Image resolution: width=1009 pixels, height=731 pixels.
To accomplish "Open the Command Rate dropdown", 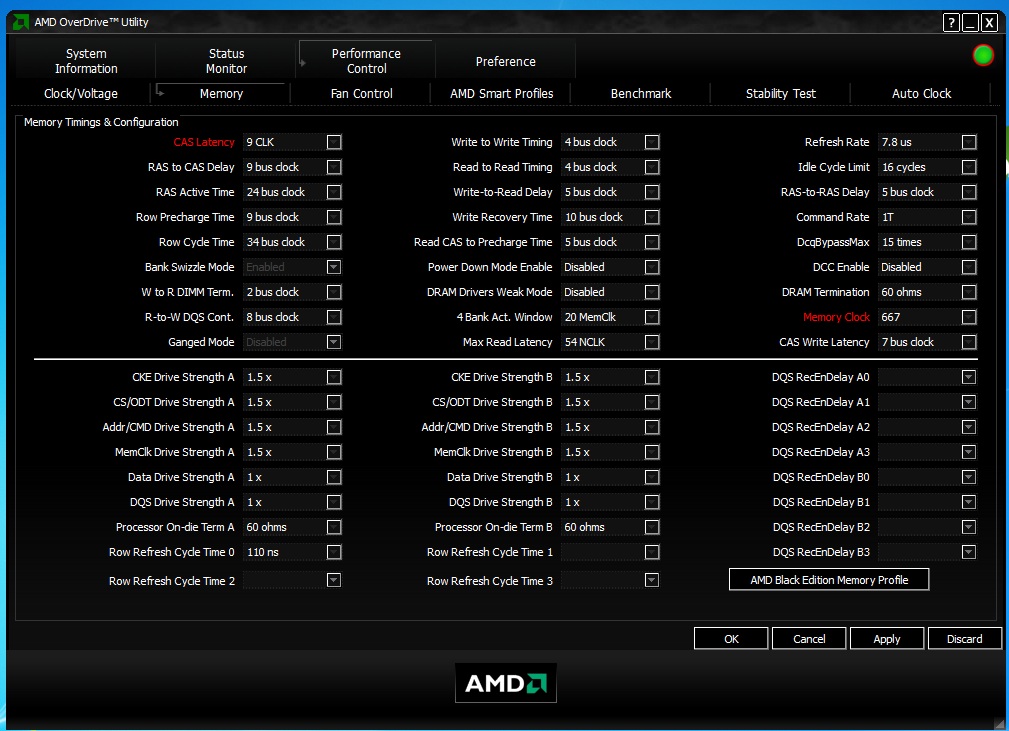I will [x=969, y=217].
